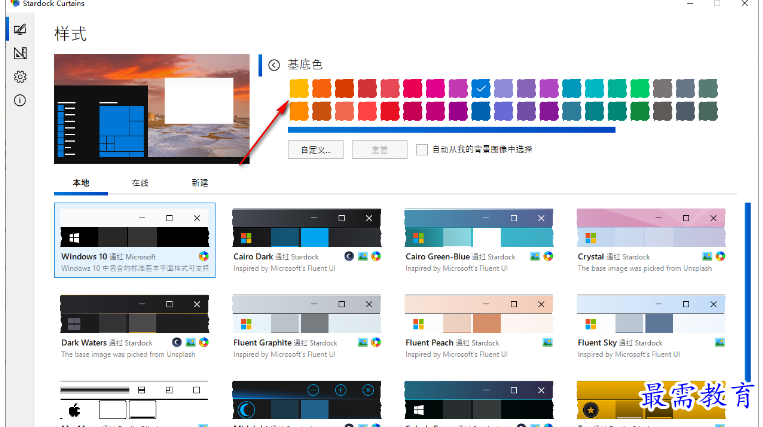Click the color wheel icon on Cairo Dark

pyautogui.click(x=376, y=256)
